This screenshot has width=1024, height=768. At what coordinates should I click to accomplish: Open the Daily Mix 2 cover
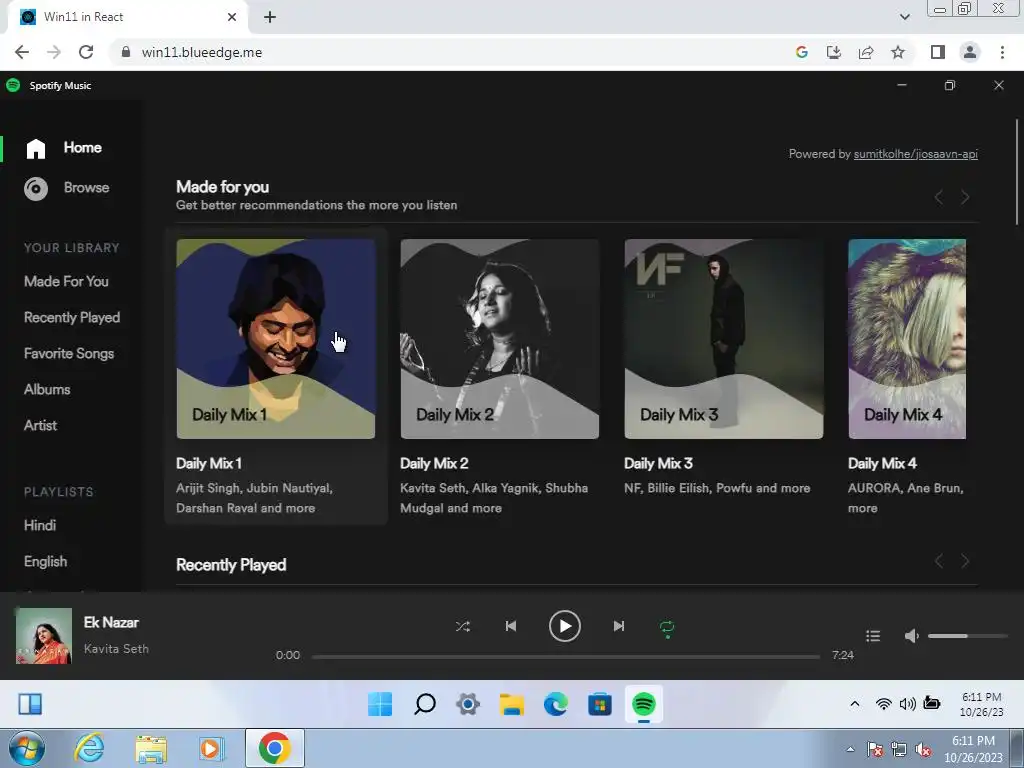point(500,339)
